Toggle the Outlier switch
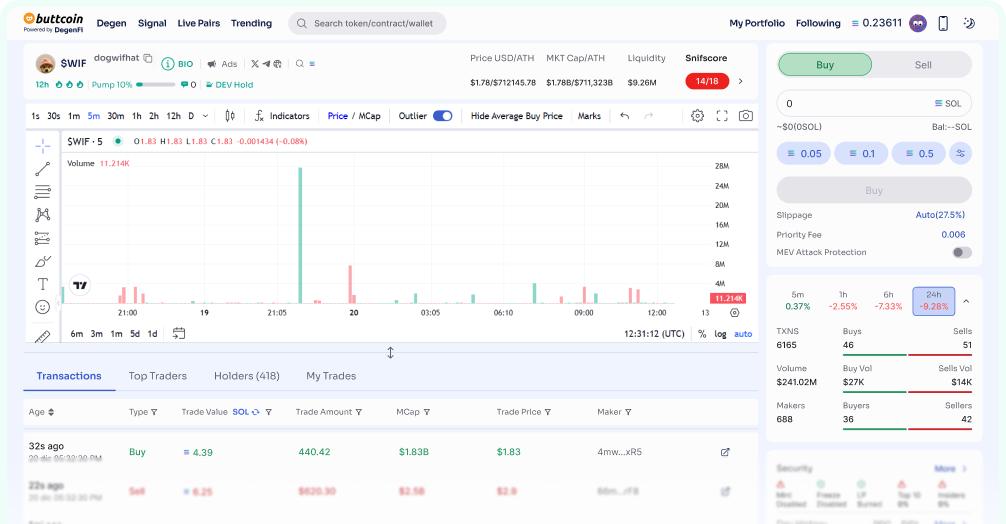The image size is (1006, 524). pos(442,116)
